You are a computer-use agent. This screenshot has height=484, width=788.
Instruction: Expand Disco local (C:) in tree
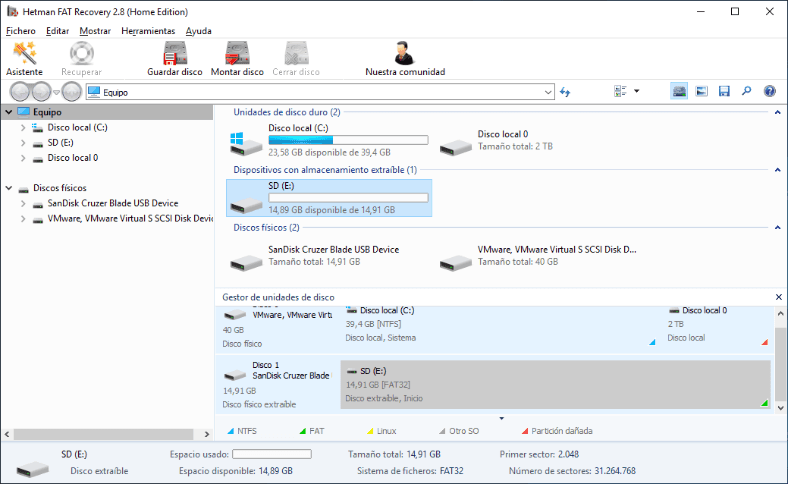point(23,128)
